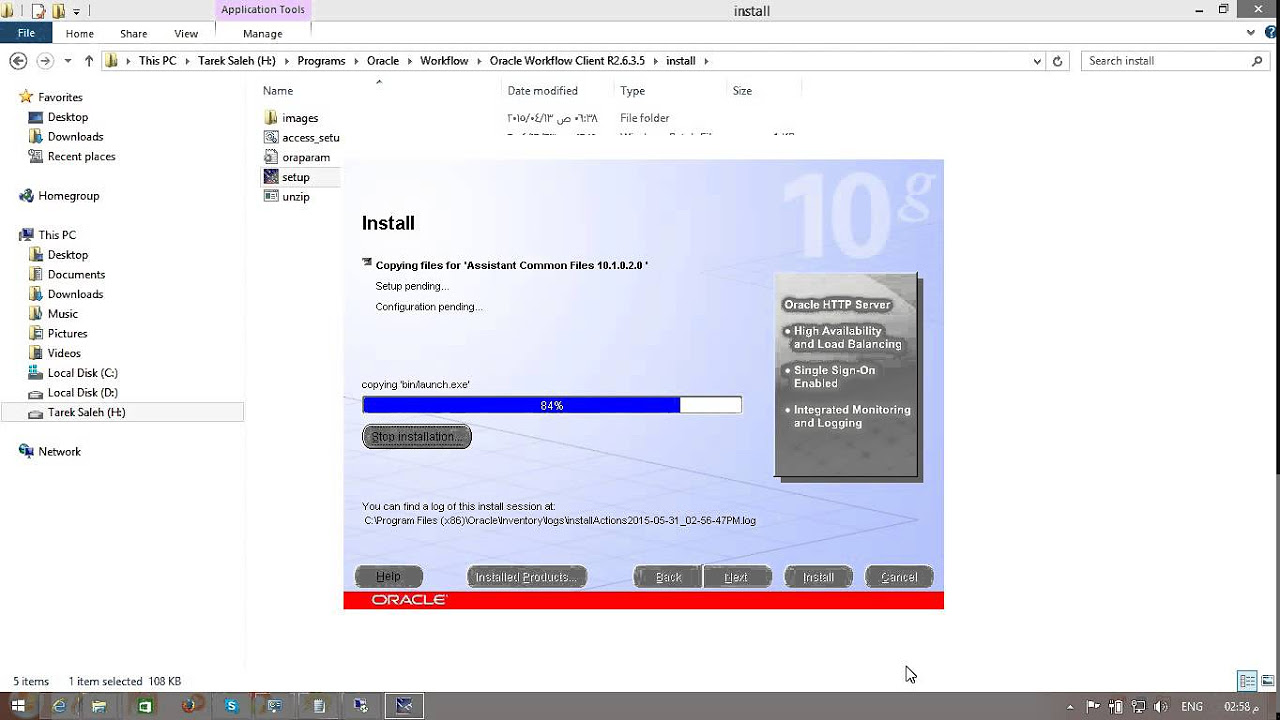Select the unzip file
Viewport: 1280px width, 720px height.
click(296, 197)
